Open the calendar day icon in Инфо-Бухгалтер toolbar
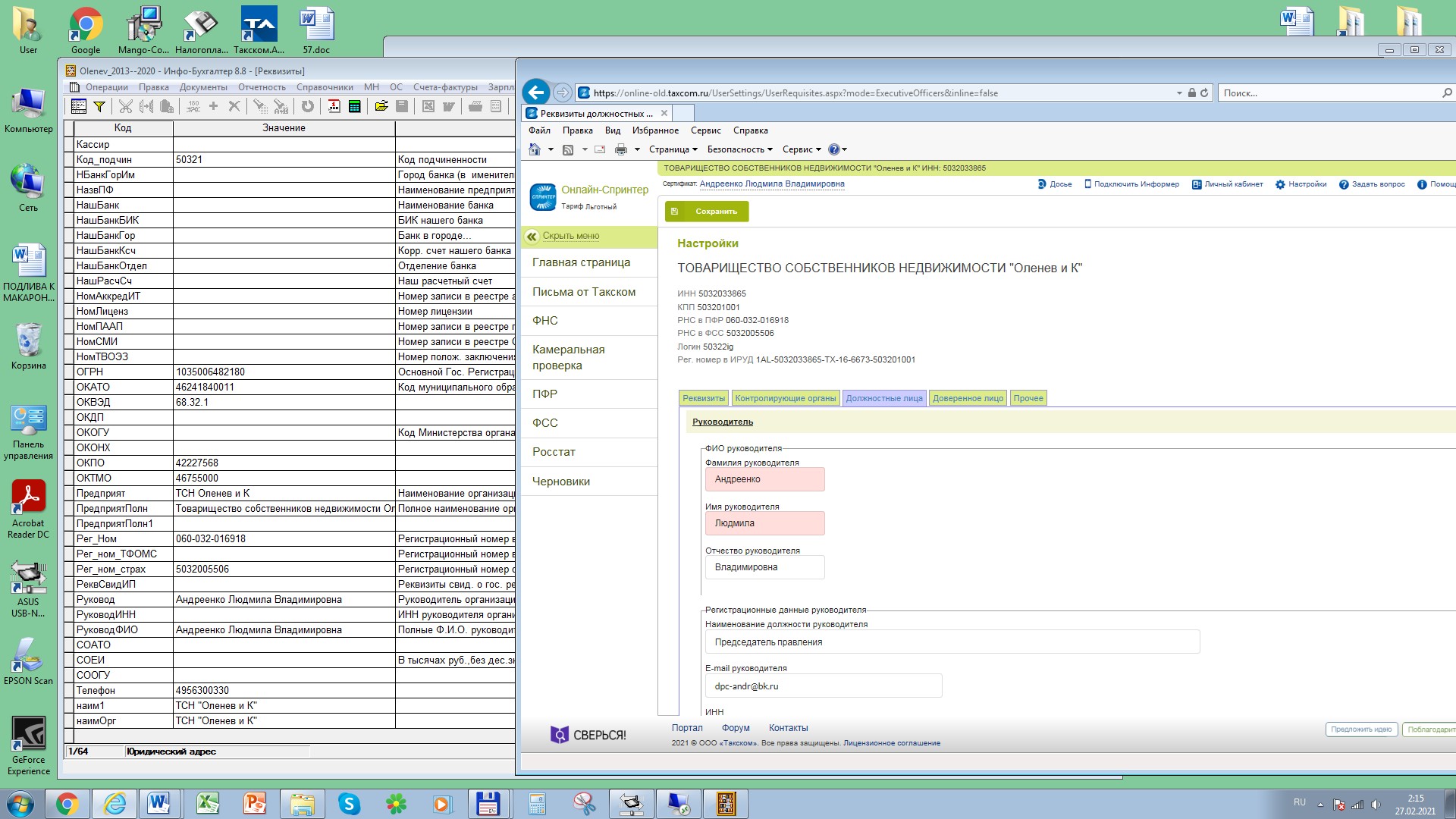 [334, 106]
